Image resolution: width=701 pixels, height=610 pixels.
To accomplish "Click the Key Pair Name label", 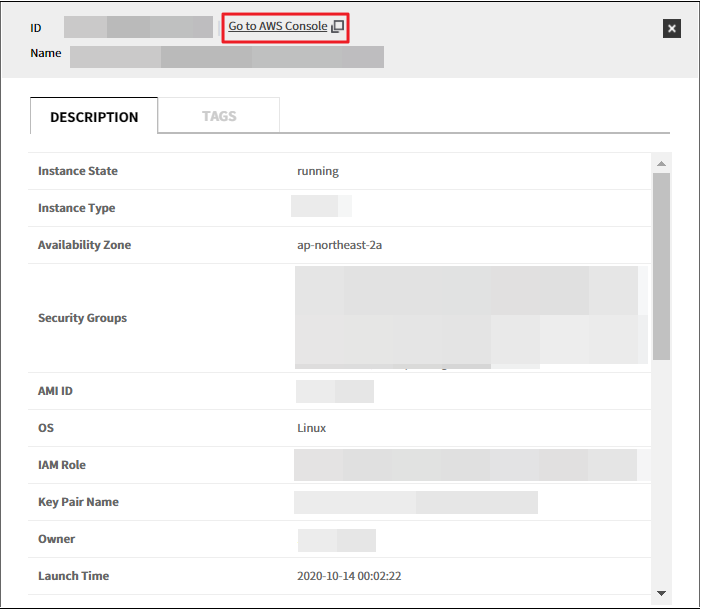I will click(78, 502).
